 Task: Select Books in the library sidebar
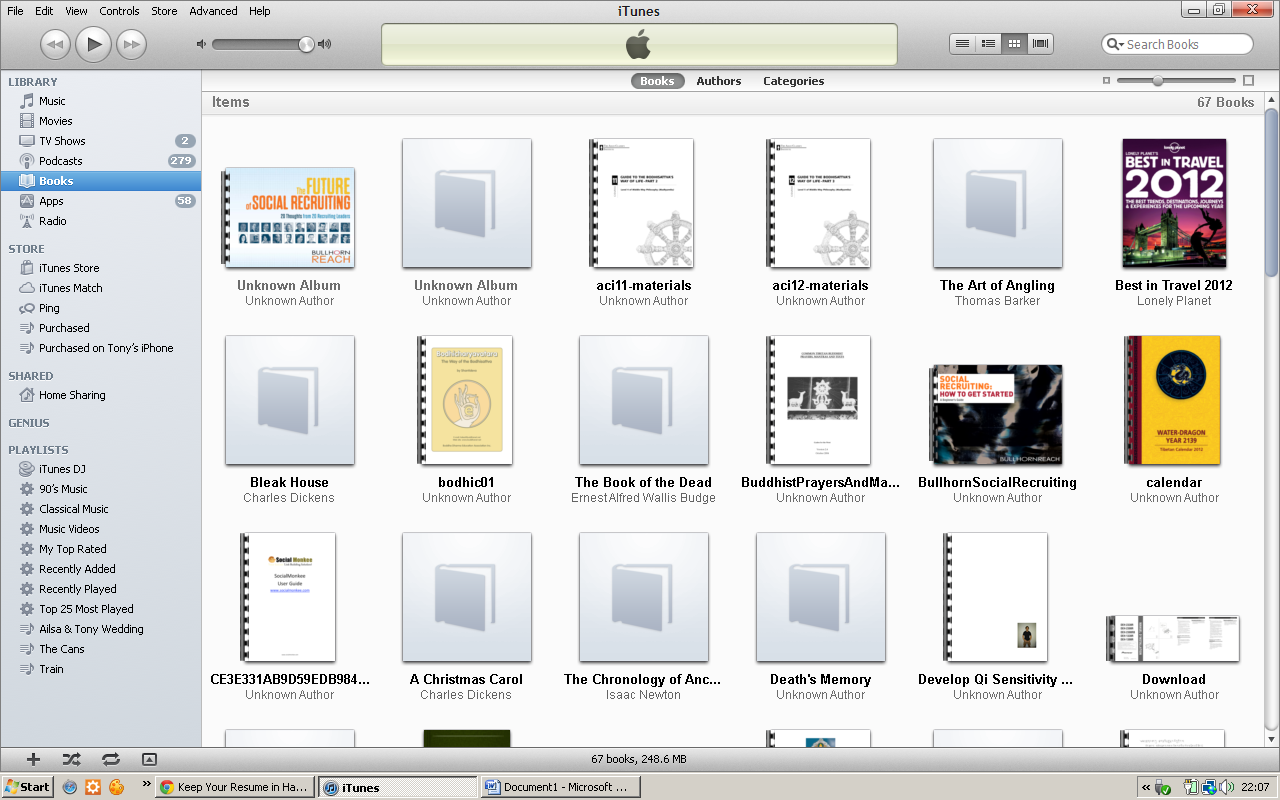point(100,181)
